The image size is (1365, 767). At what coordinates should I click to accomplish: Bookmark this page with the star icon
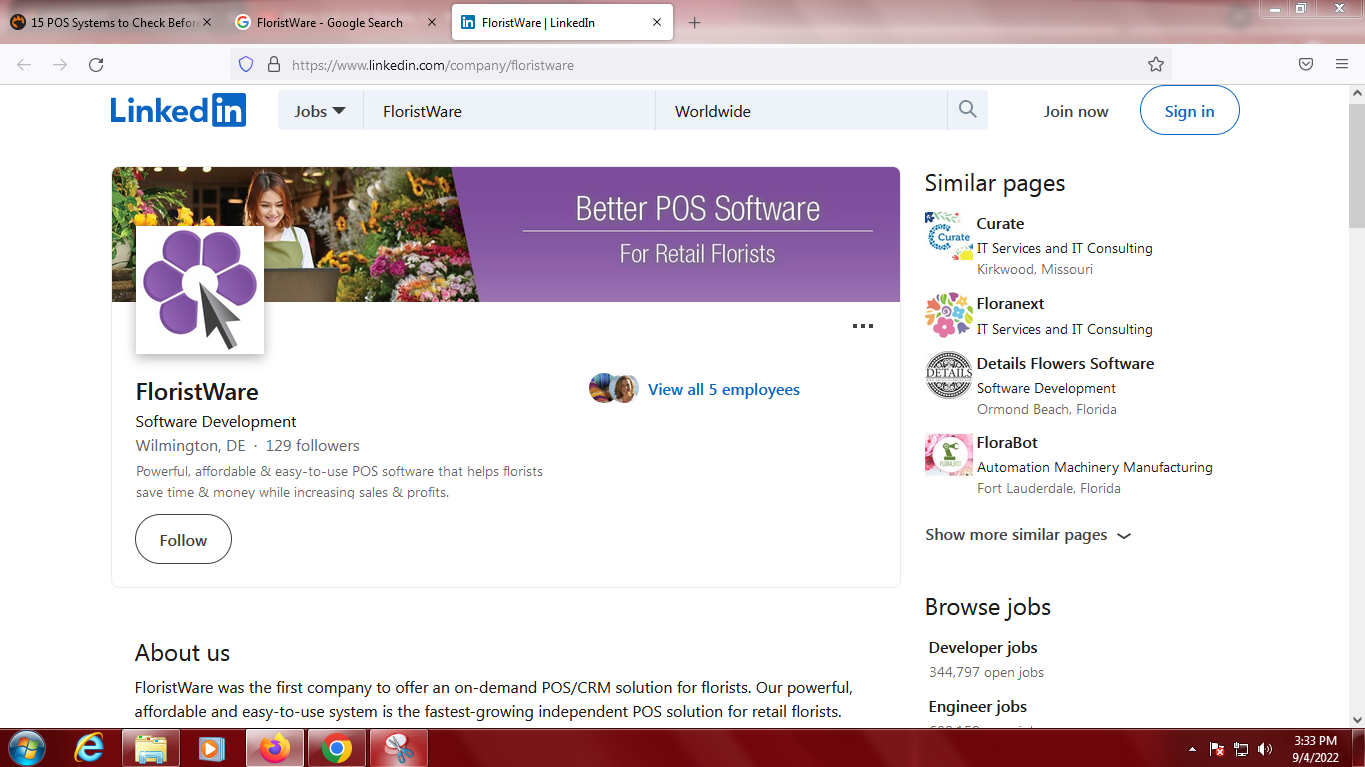(x=1156, y=64)
